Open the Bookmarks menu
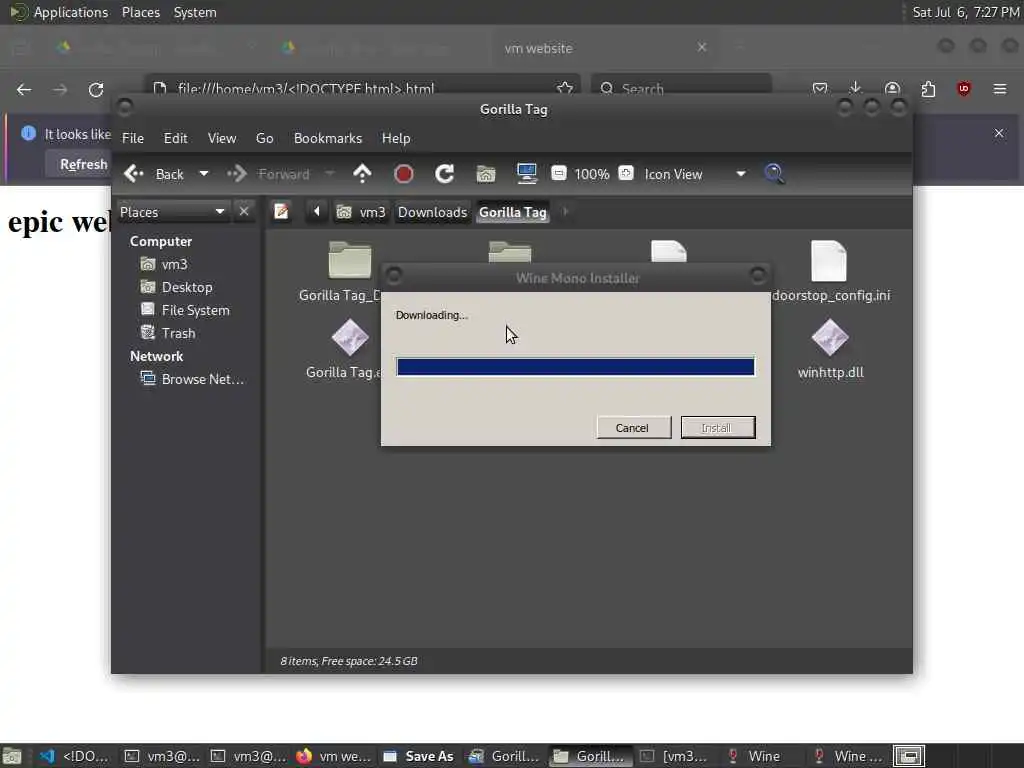 [328, 138]
